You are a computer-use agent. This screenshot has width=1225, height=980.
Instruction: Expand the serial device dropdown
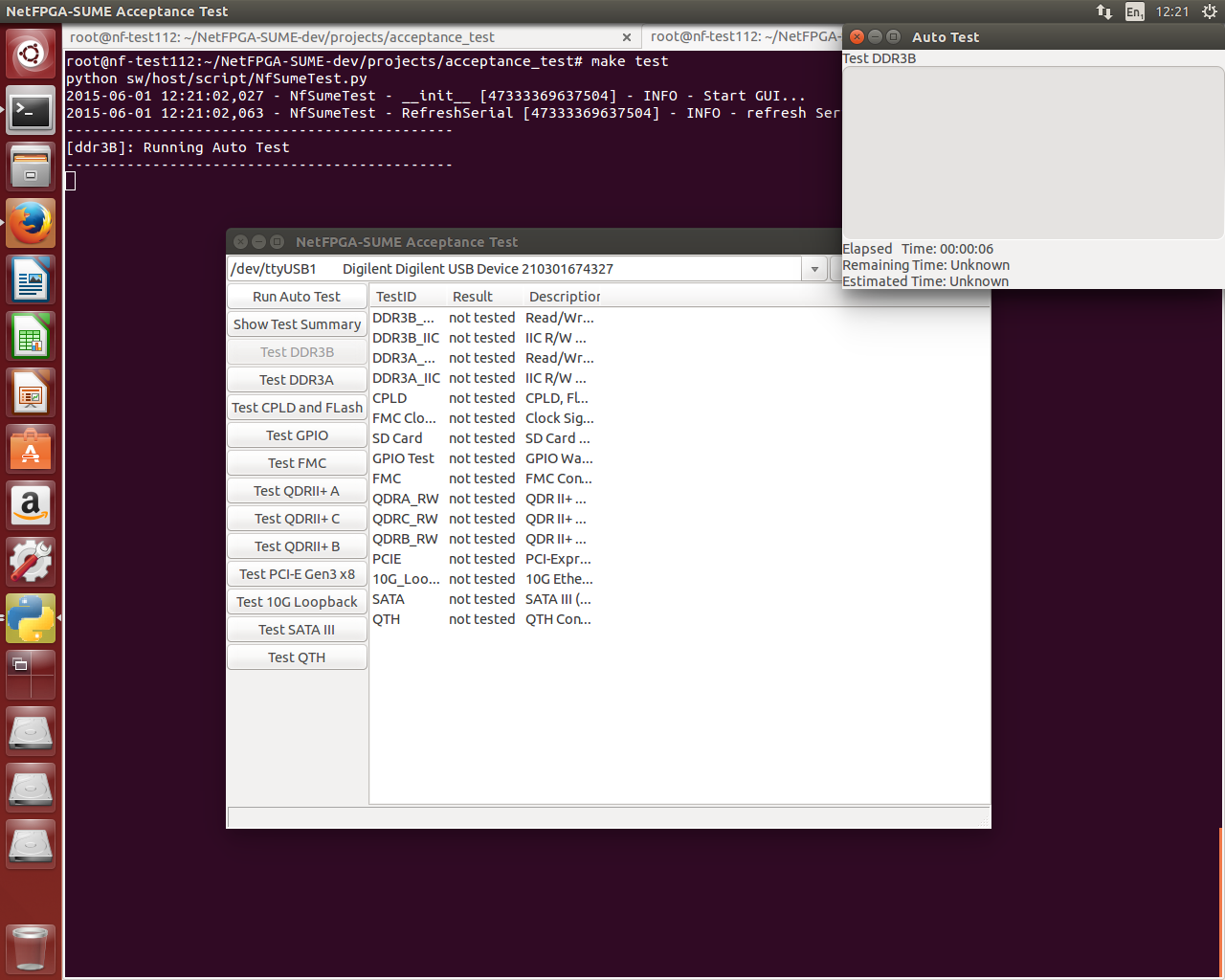[813, 269]
